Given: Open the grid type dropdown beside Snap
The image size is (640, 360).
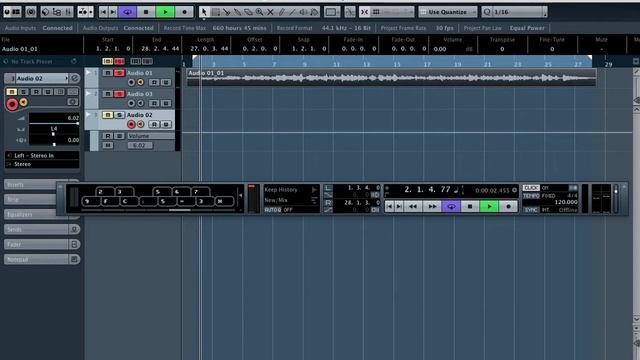Looking at the screenshot, I should (x=392, y=12).
